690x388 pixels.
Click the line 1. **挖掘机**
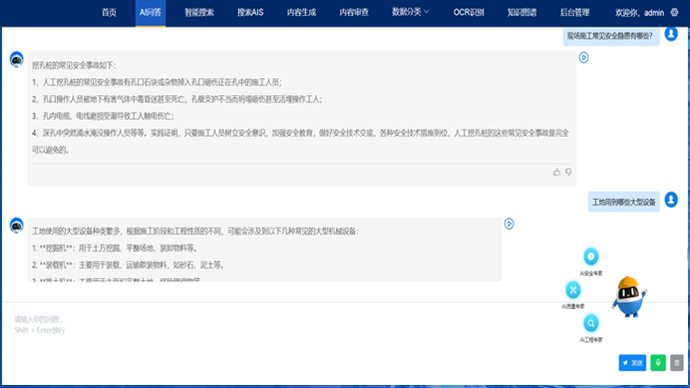[114, 248]
